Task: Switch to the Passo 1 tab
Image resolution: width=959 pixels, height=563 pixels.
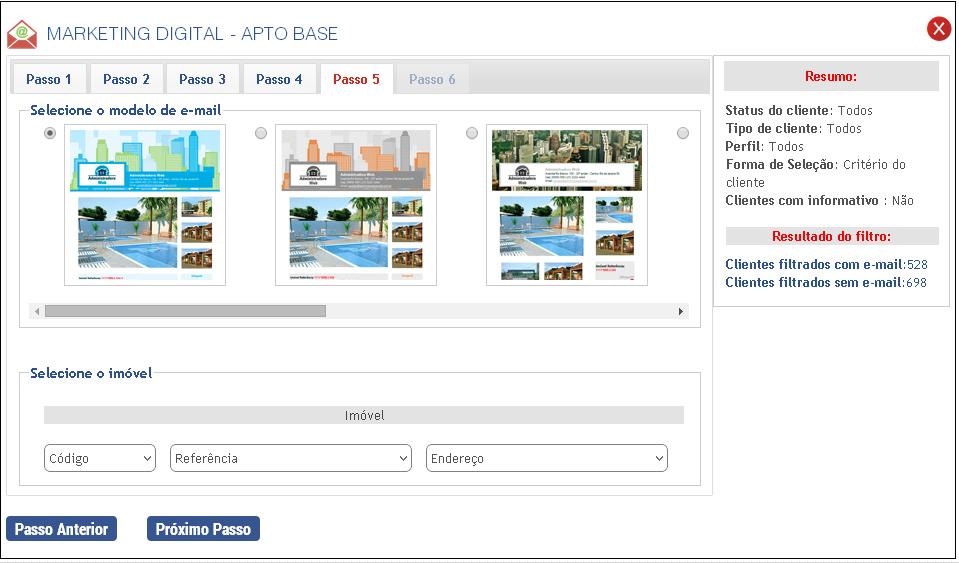Action: [x=49, y=79]
